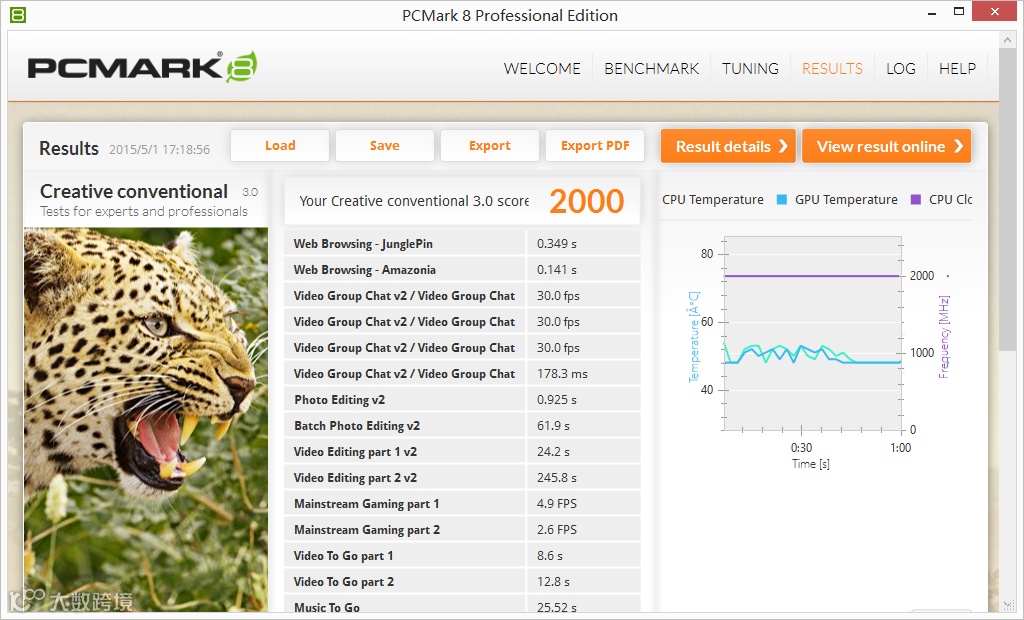Click the temperature and frequency chart
Image resolution: width=1024 pixels, height=620 pixels.
click(x=812, y=334)
